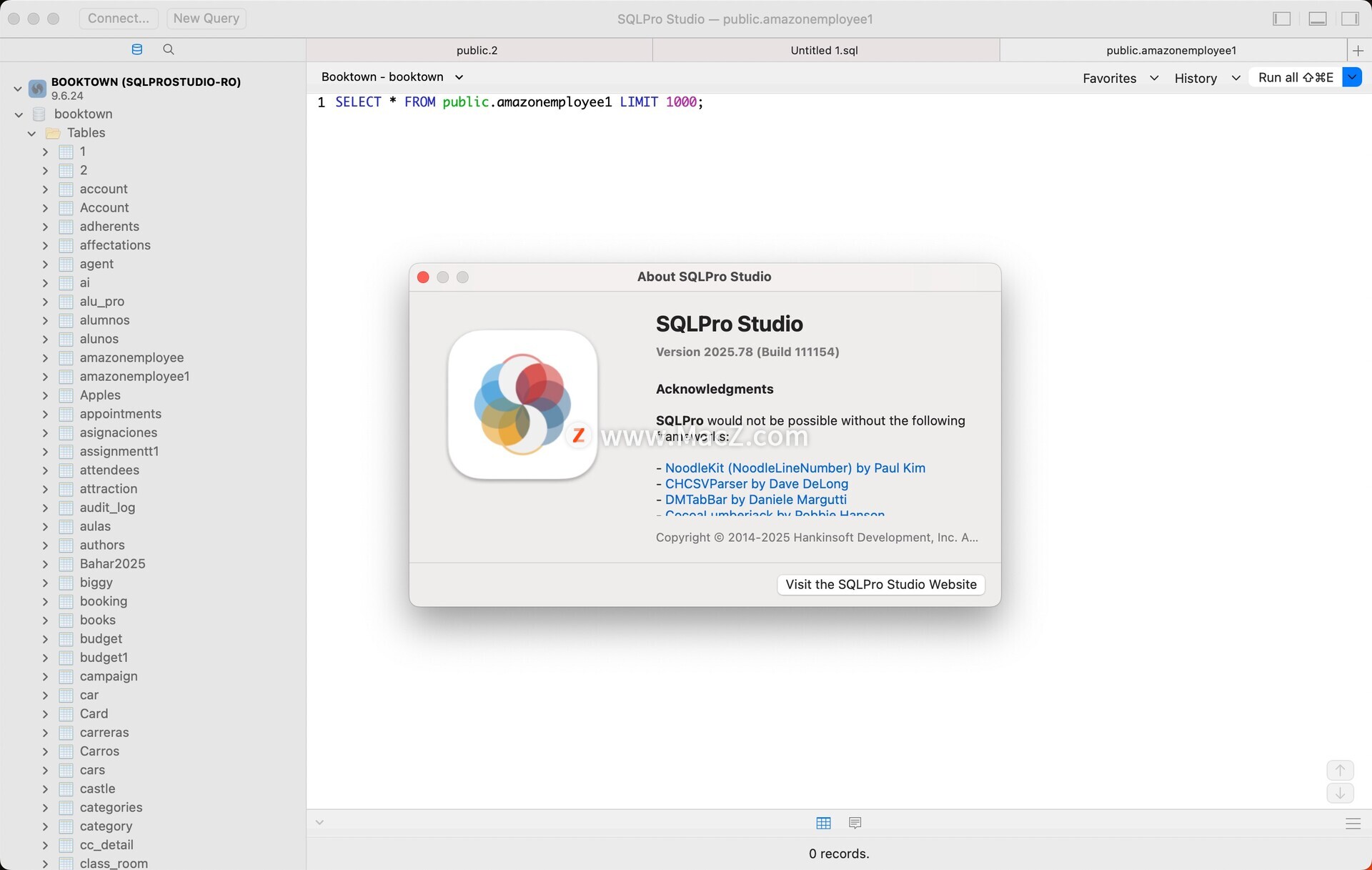1372x870 pixels.
Task: Toggle left sidebar panel icon
Action: coord(1282,19)
